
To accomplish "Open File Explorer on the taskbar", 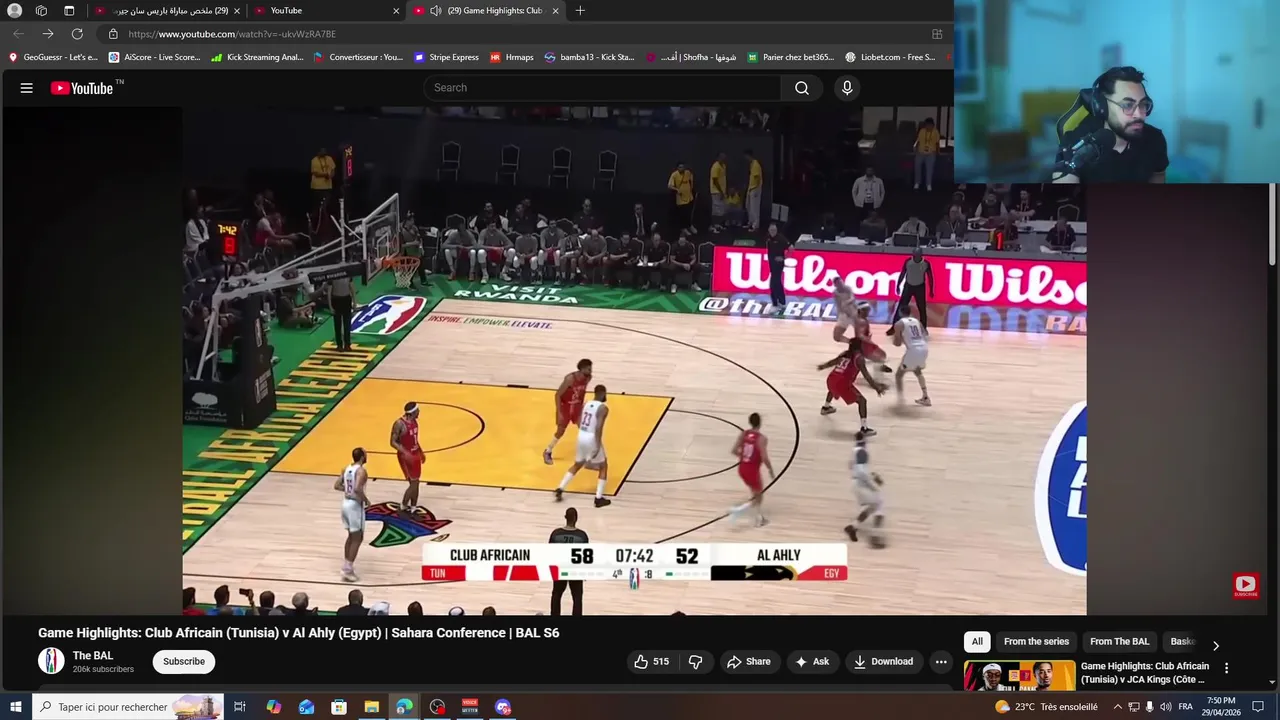I will tap(371, 707).
